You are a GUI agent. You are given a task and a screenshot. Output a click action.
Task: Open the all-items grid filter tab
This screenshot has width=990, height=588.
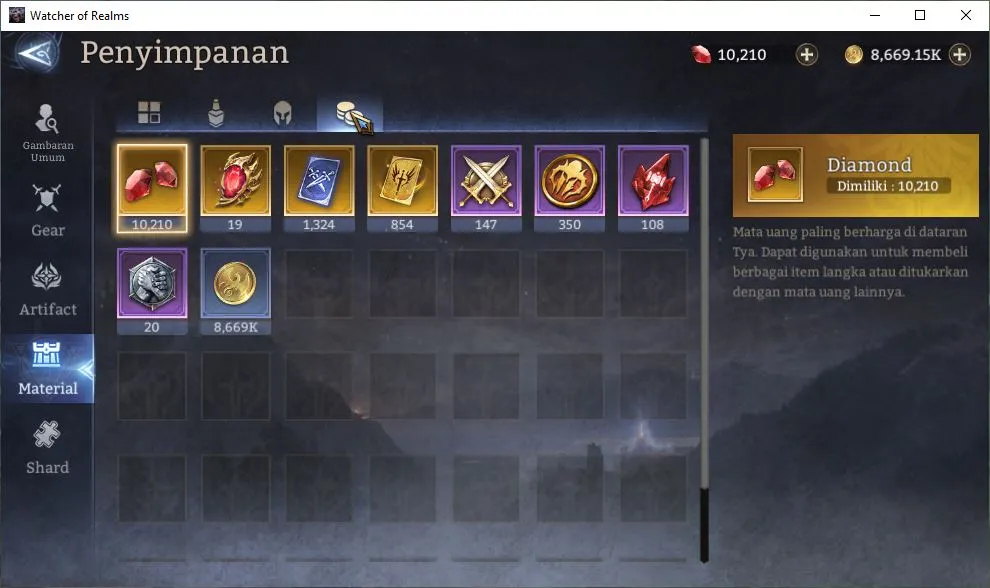click(x=149, y=112)
